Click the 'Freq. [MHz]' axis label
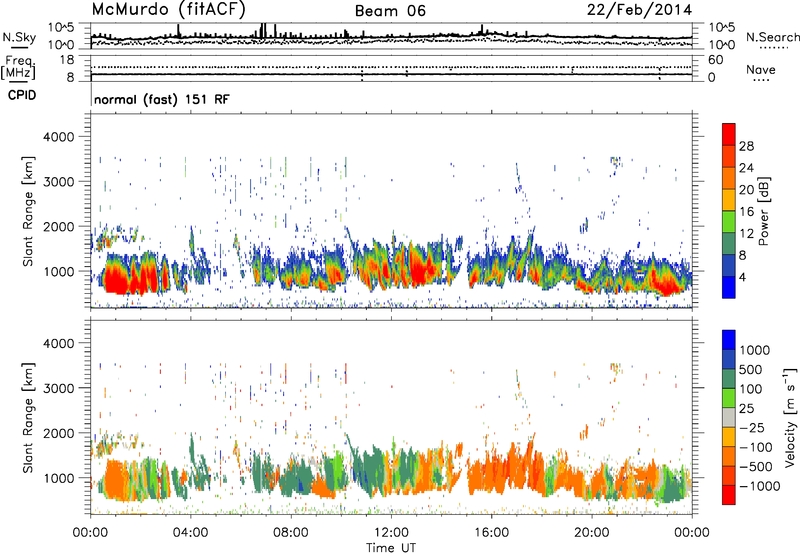The image size is (800, 554). click(x=18, y=67)
